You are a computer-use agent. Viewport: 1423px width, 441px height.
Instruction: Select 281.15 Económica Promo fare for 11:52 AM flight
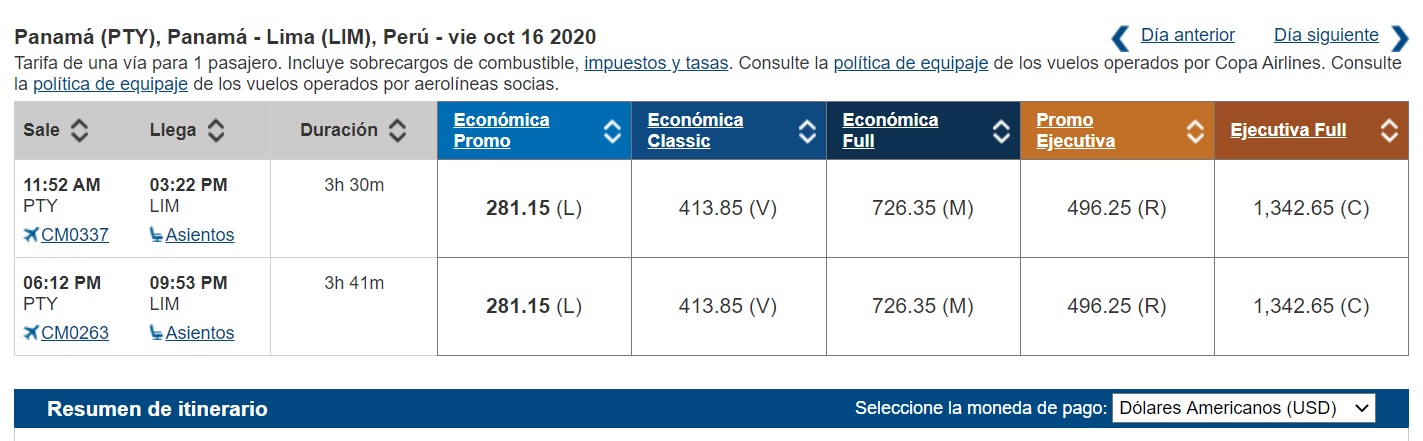[534, 209]
